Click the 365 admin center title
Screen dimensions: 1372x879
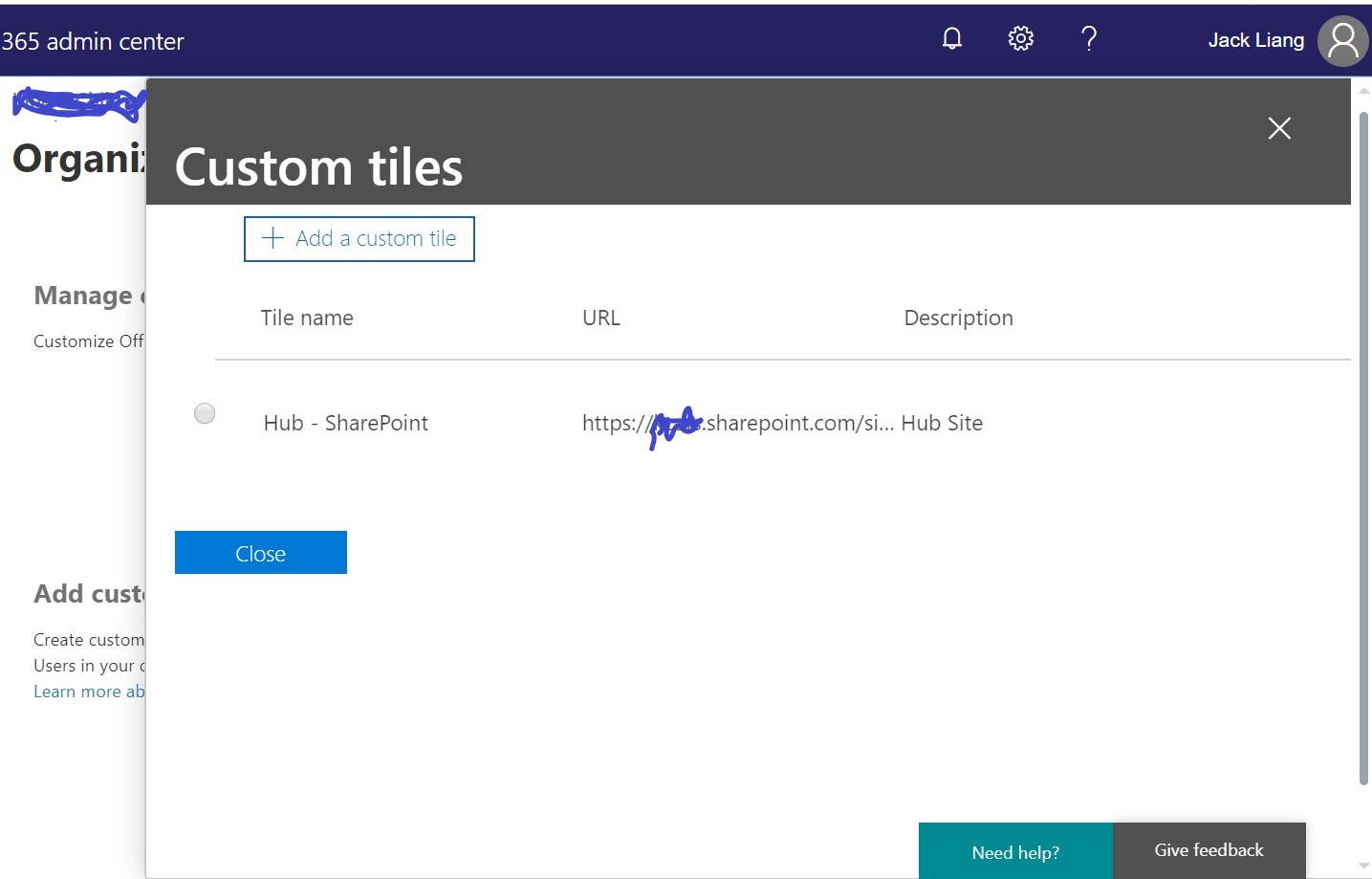pyautogui.click(x=93, y=42)
